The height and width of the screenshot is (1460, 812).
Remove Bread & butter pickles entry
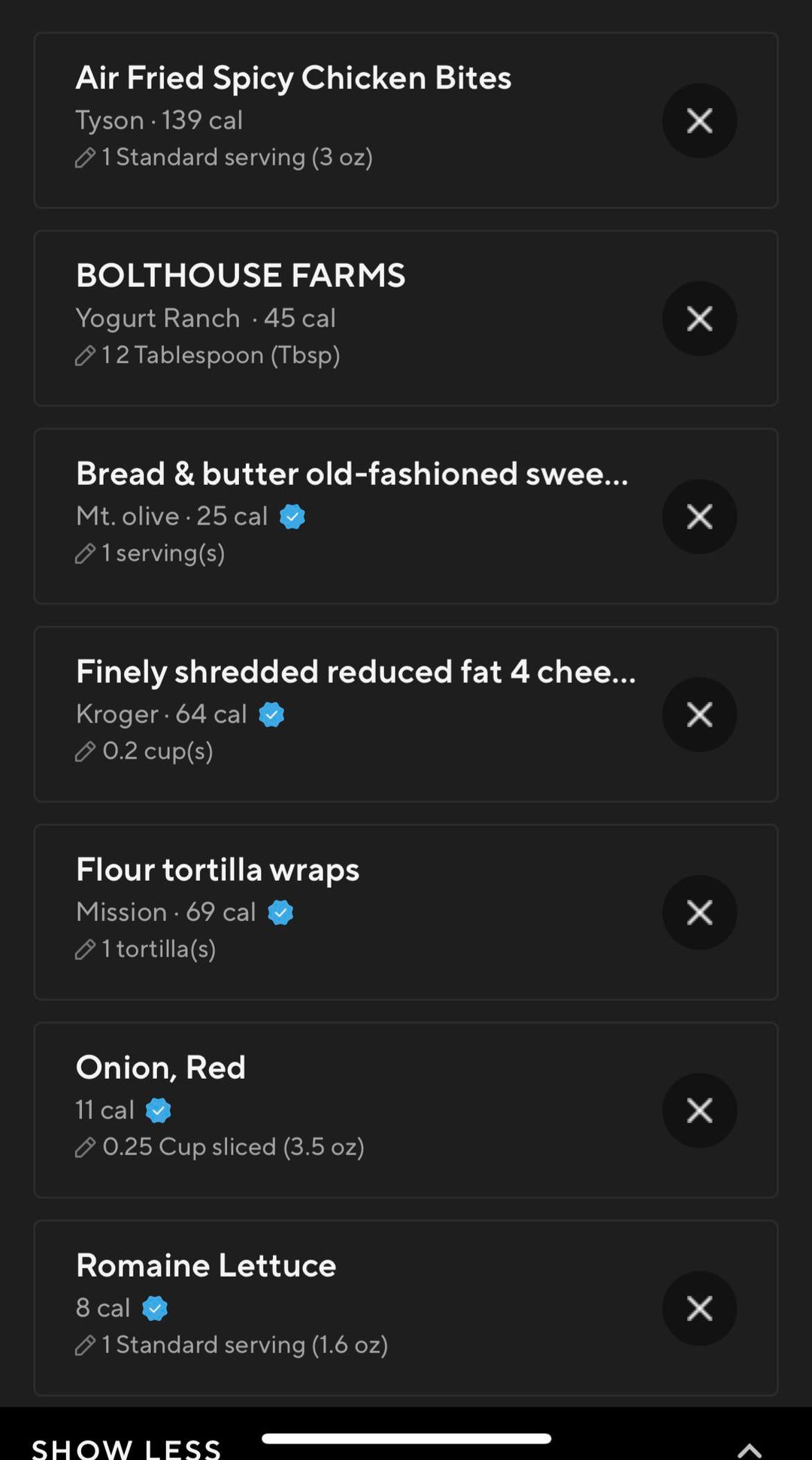(x=699, y=516)
